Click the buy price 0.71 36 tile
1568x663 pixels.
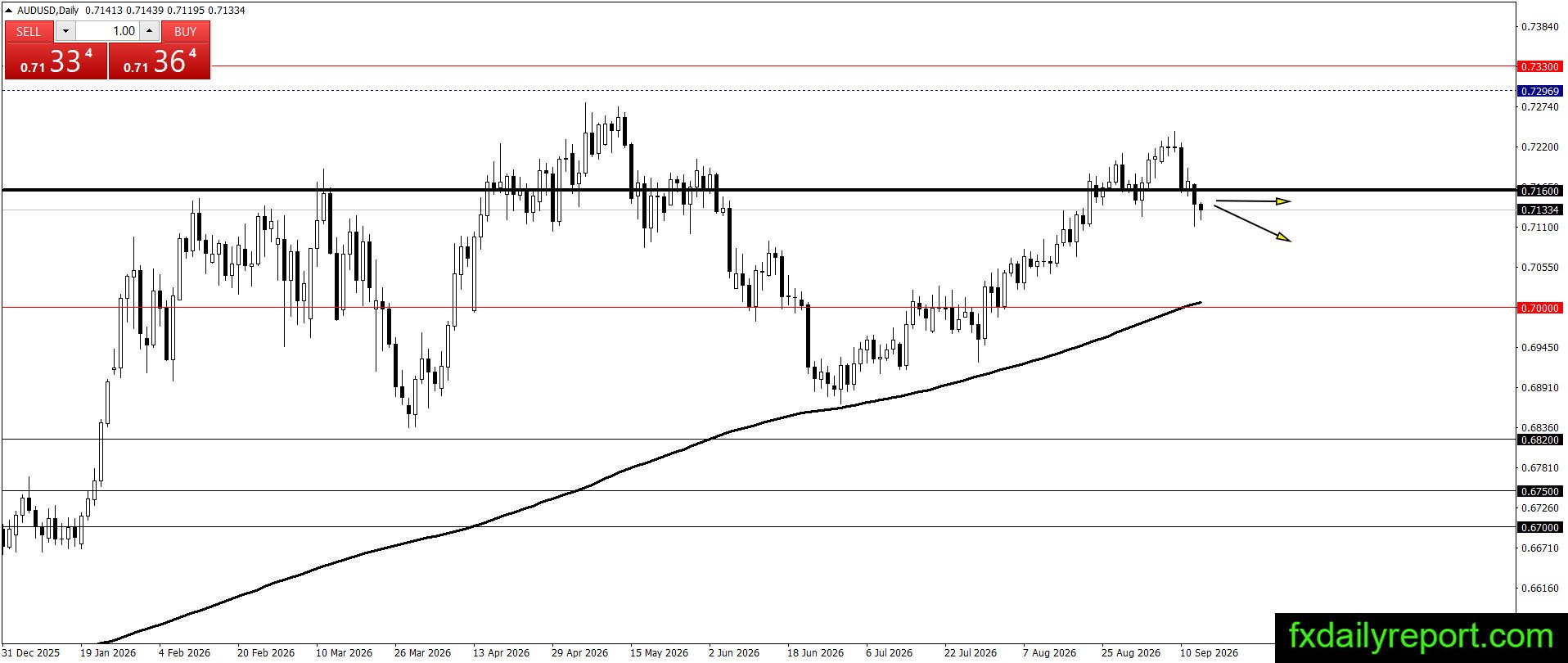160,61
